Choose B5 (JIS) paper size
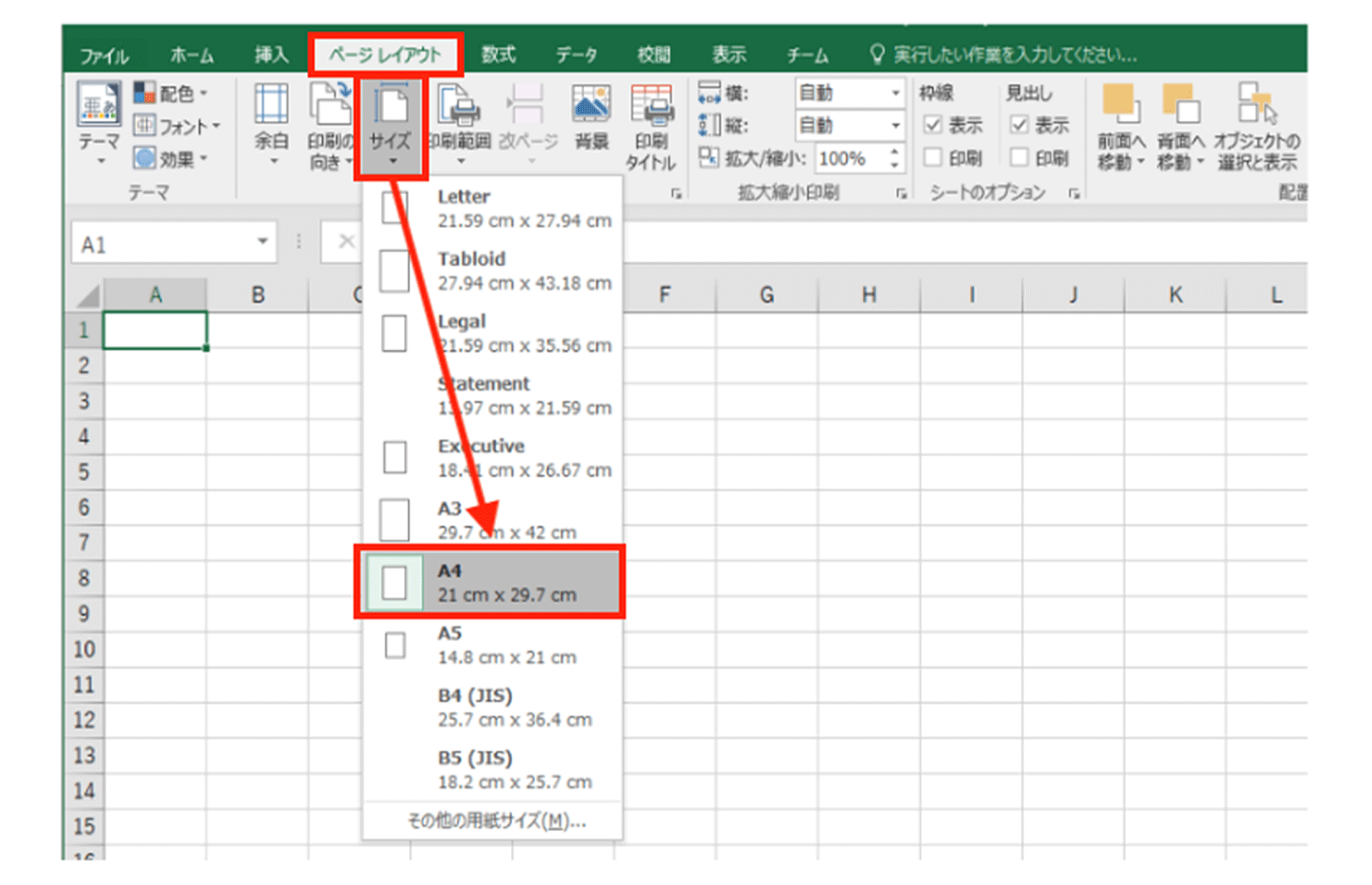 (x=494, y=770)
